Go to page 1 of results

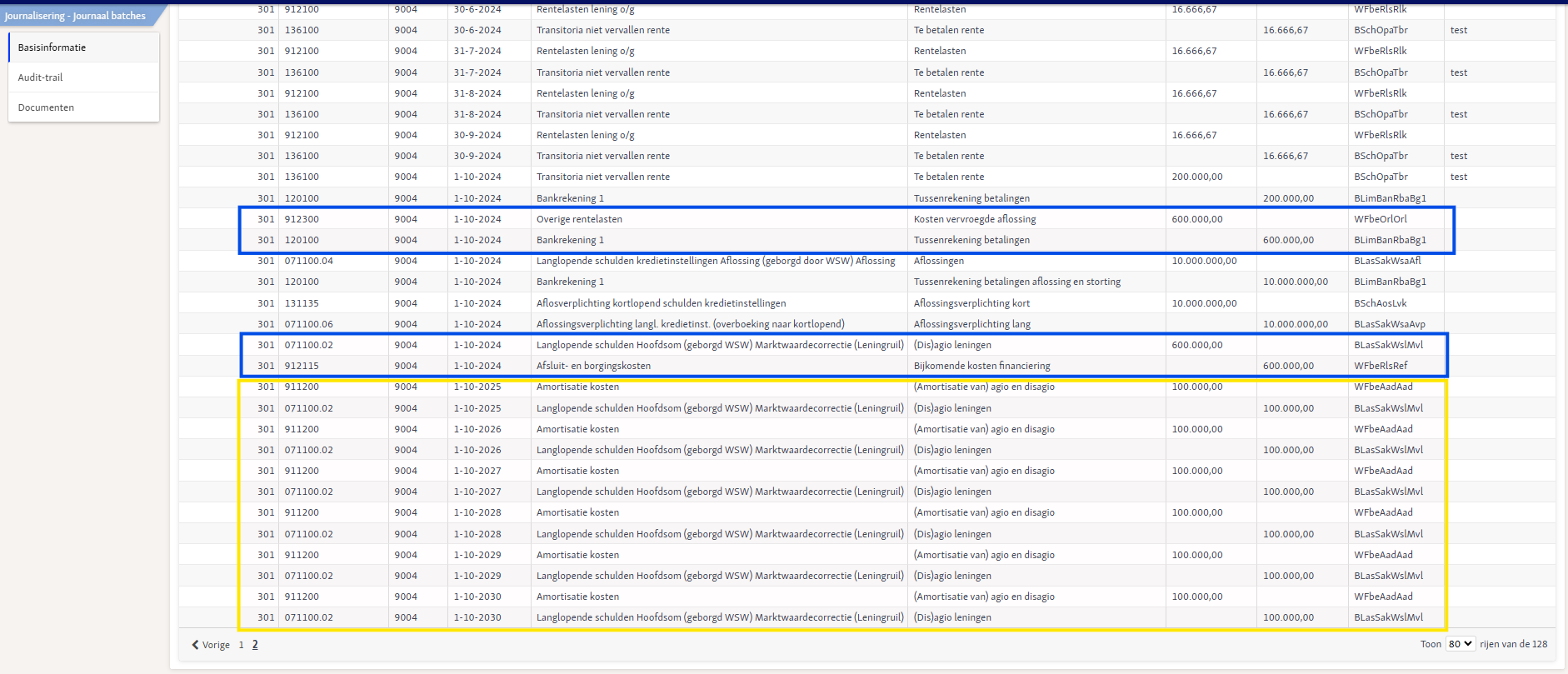242,645
